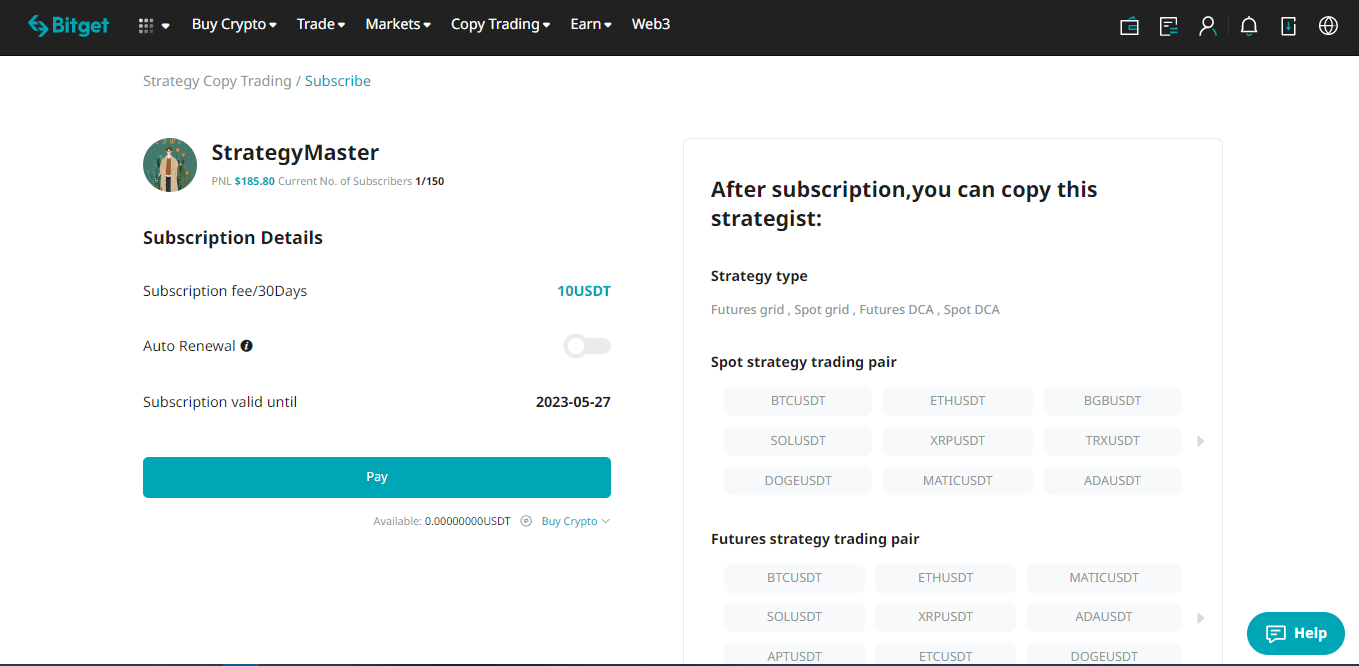Click the transfer icon beside Available balance

(526, 521)
